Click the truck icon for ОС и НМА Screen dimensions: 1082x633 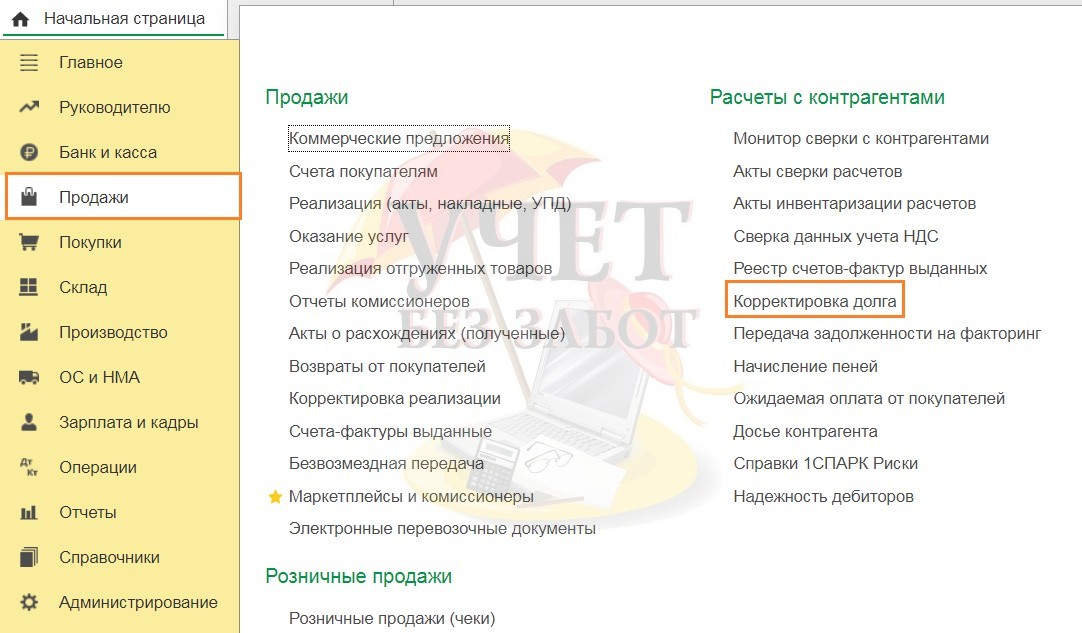pos(29,378)
